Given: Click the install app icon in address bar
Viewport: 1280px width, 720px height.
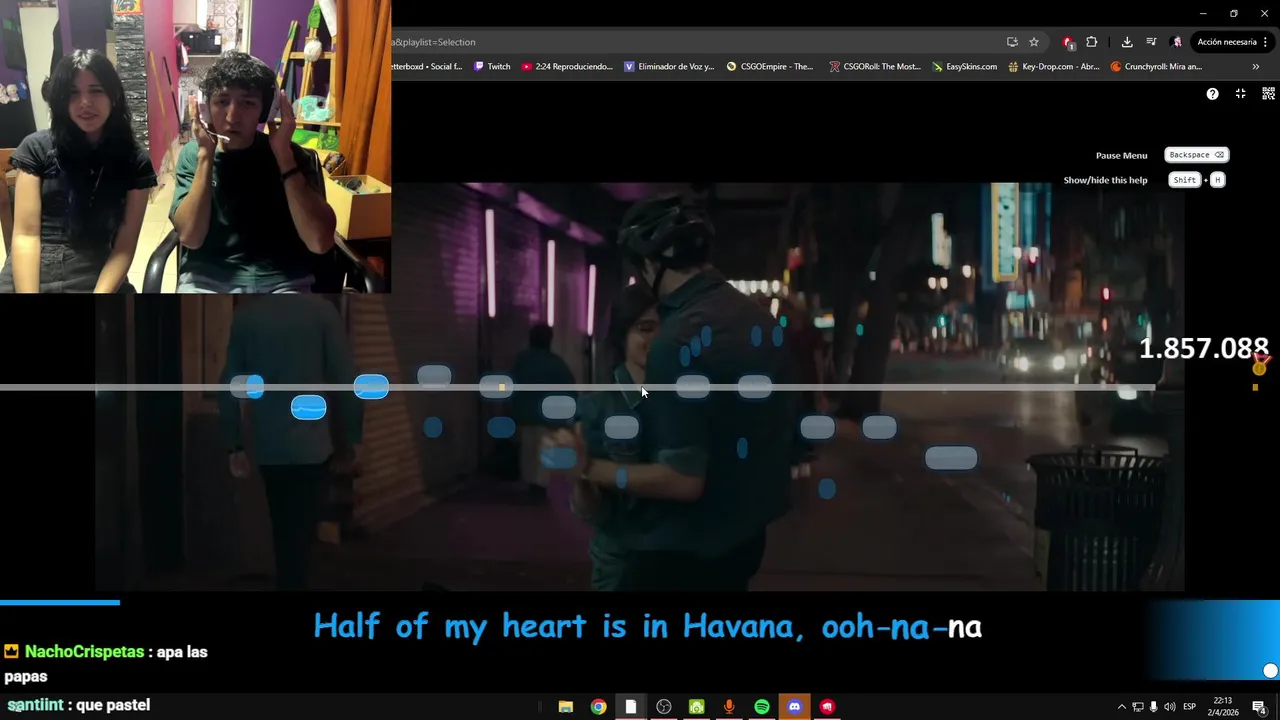Looking at the screenshot, I should pyautogui.click(x=1012, y=42).
